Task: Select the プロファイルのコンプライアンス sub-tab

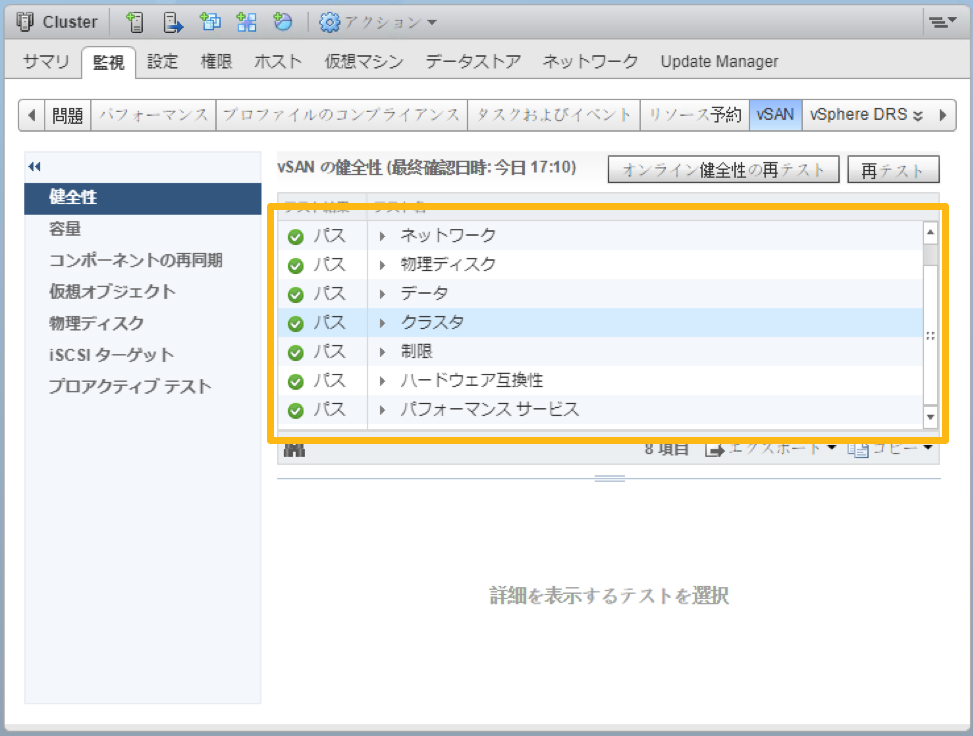Action: pos(341,115)
